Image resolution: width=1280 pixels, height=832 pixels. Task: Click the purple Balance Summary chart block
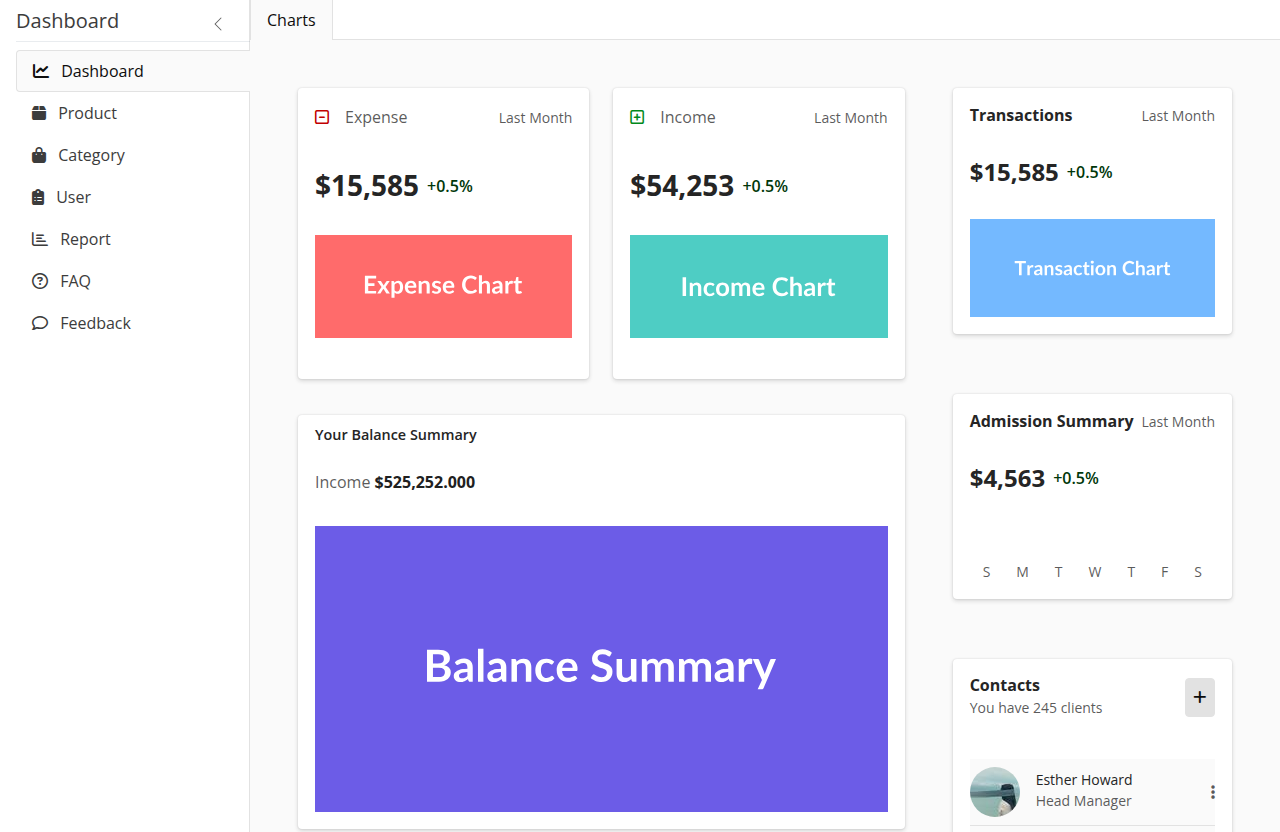[x=601, y=668]
